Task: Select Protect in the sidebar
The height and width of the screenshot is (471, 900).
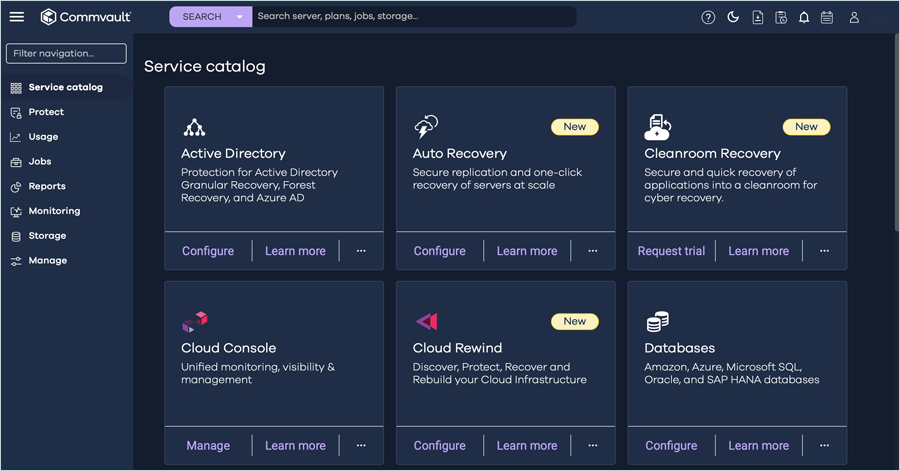Action: (x=46, y=112)
